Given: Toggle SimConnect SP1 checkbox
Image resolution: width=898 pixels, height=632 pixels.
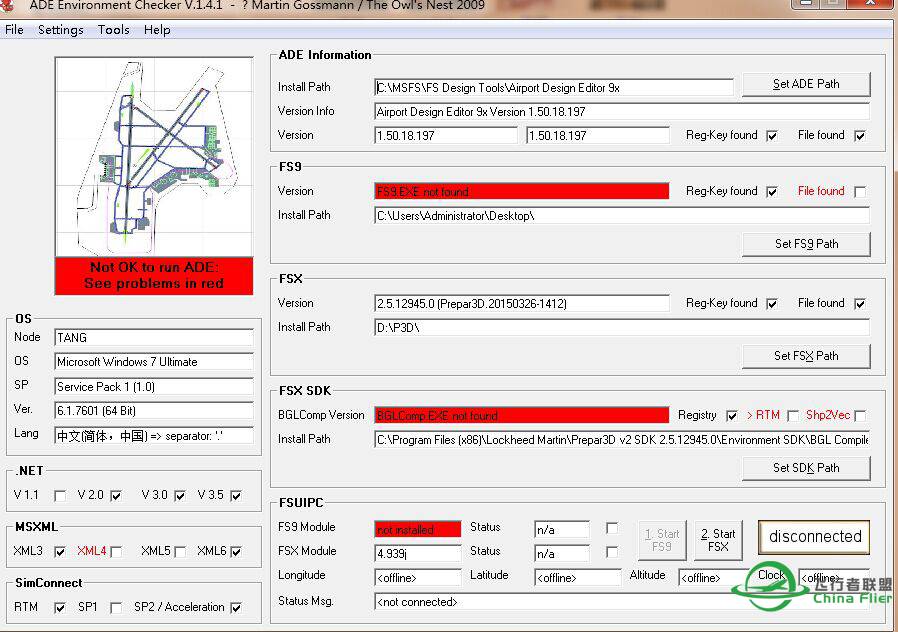Looking at the screenshot, I should 116,608.
